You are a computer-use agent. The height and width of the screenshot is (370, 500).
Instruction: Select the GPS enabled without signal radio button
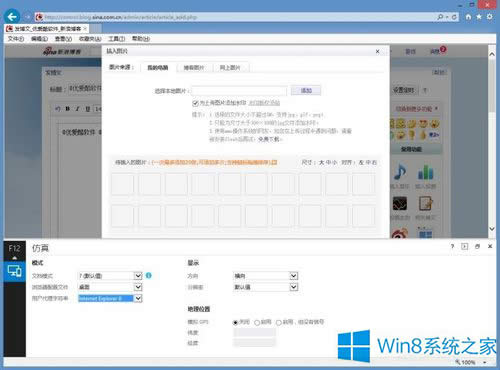coord(279,322)
